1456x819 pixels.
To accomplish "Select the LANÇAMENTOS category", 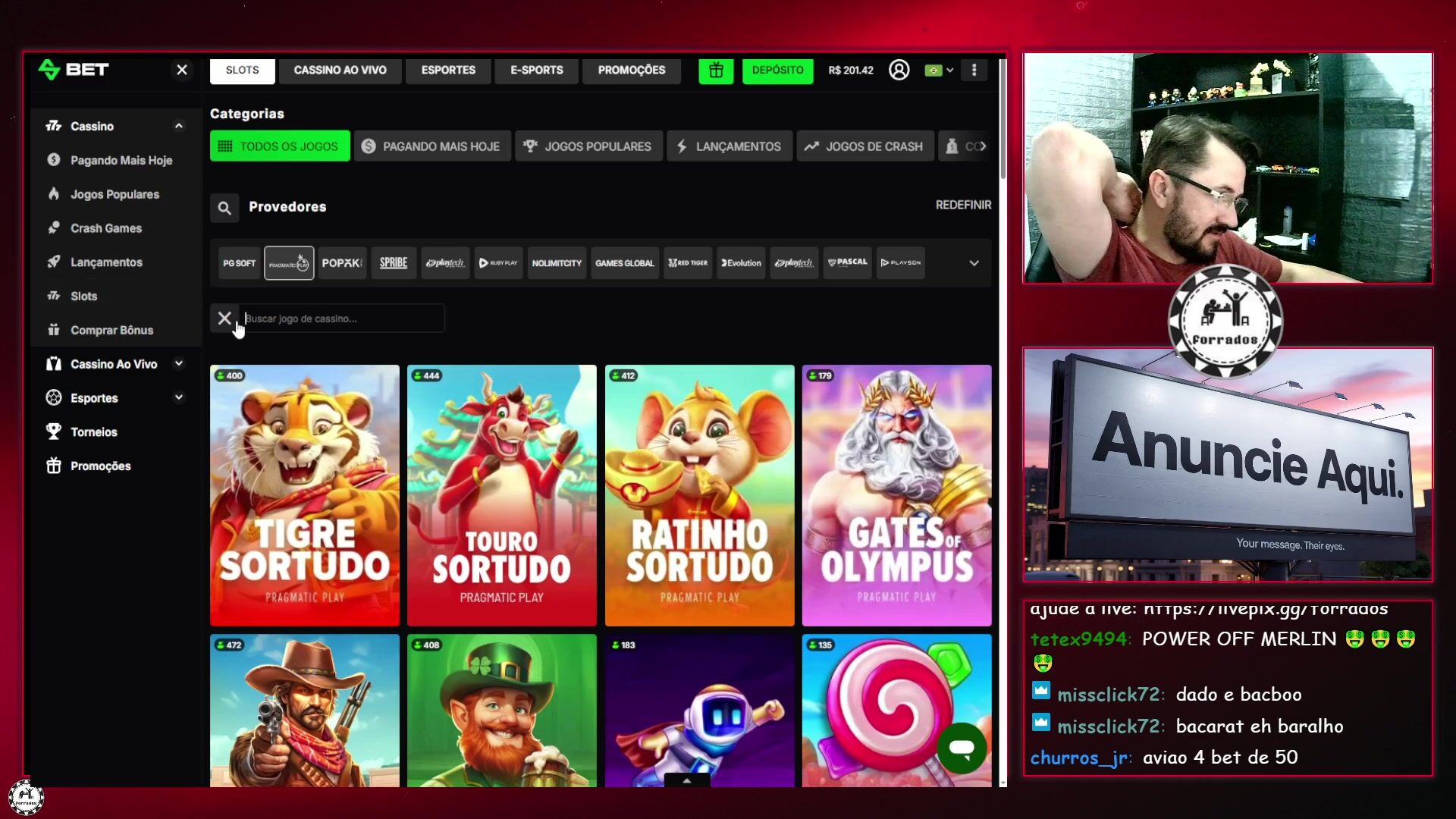I will click(x=730, y=146).
